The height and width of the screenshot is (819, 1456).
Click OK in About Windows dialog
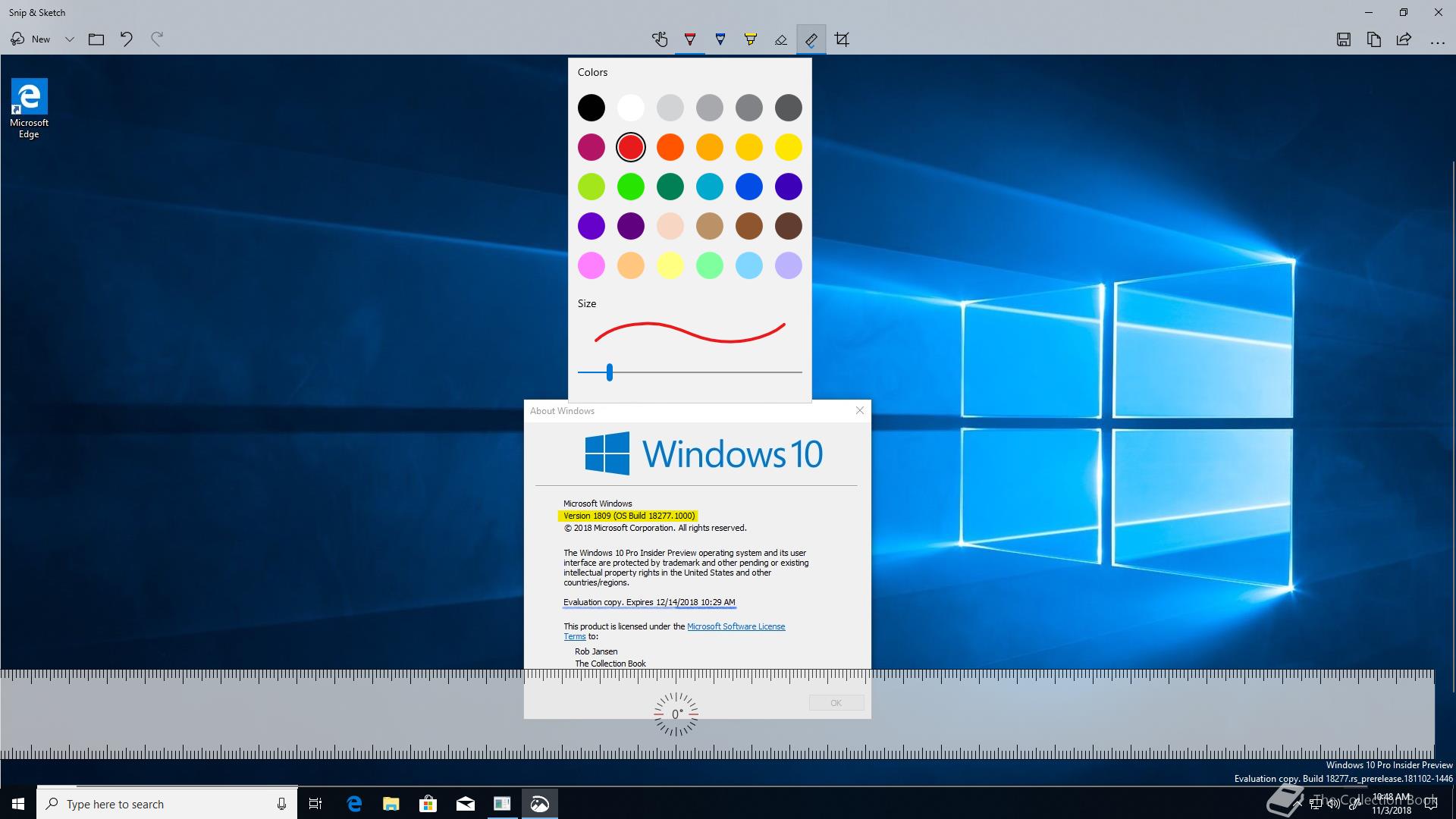tap(836, 703)
